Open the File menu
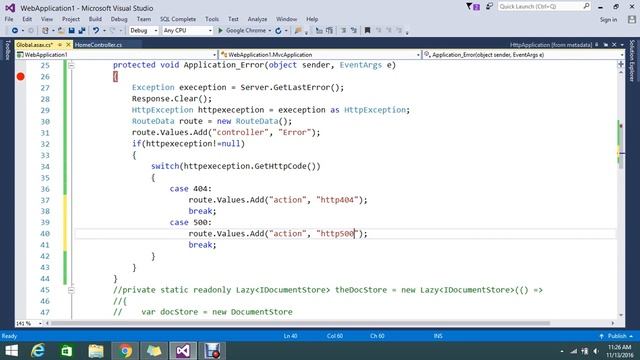Image resolution: width=640 pixels, height=360 pixels. point(9,19)
